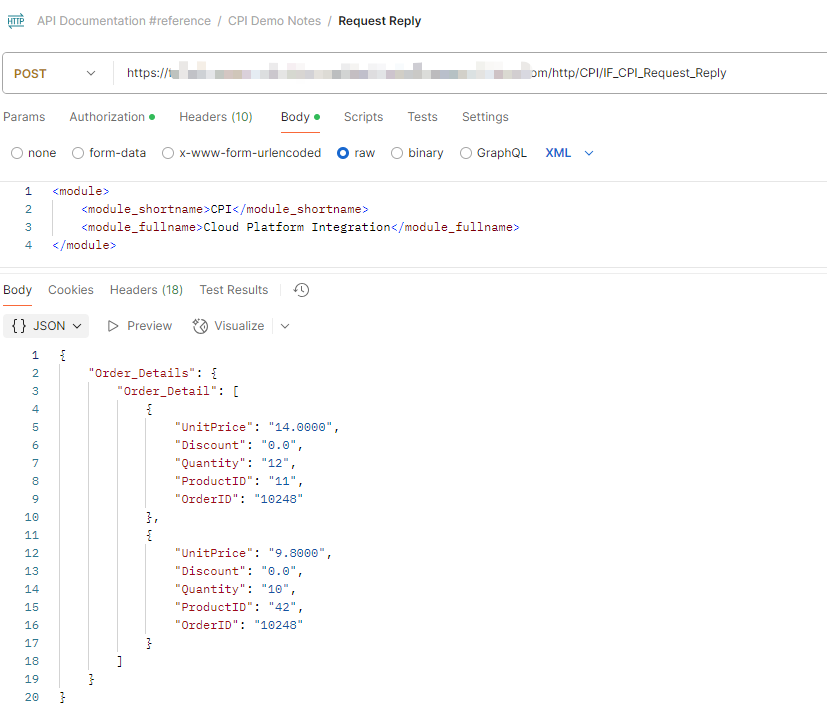This screenshot has width=827, height=705.
Task: Click the Request Reply request title
Action: [380, 21]
